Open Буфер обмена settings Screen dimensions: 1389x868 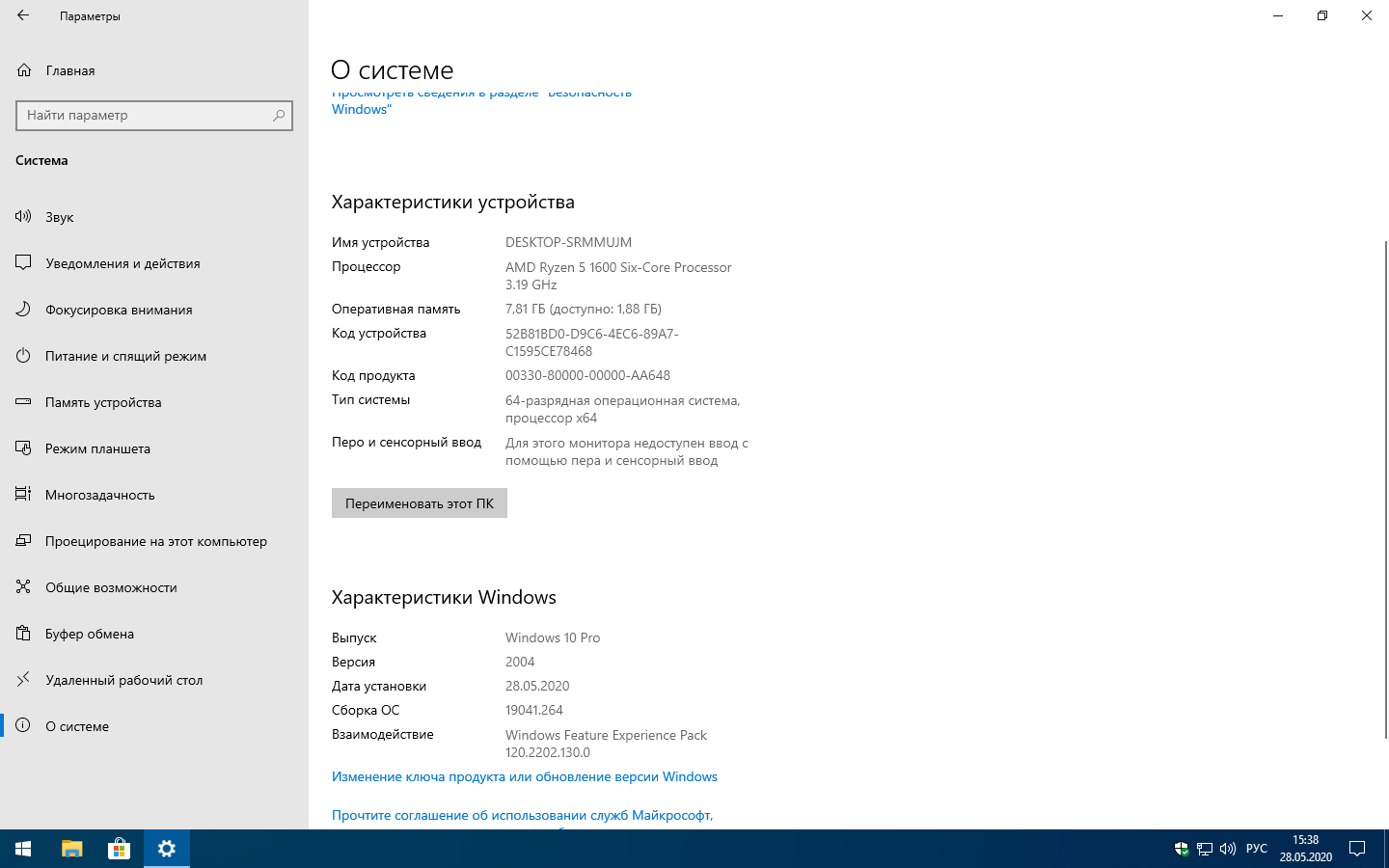[x=154, y=634]
